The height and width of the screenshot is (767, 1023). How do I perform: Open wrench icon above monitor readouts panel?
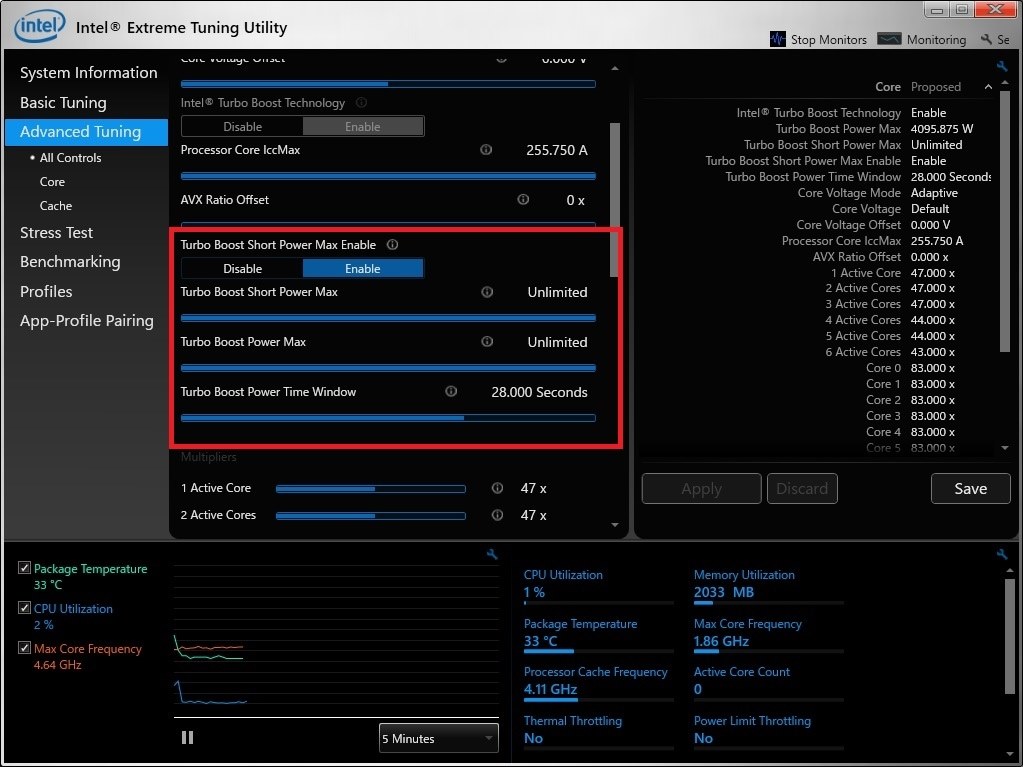1002,554
